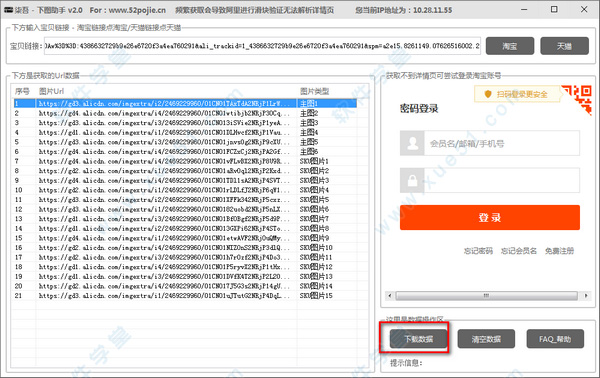Minimize the 下图助手 window
This screenshot has width=600, height=378.
tap(524, 10)
